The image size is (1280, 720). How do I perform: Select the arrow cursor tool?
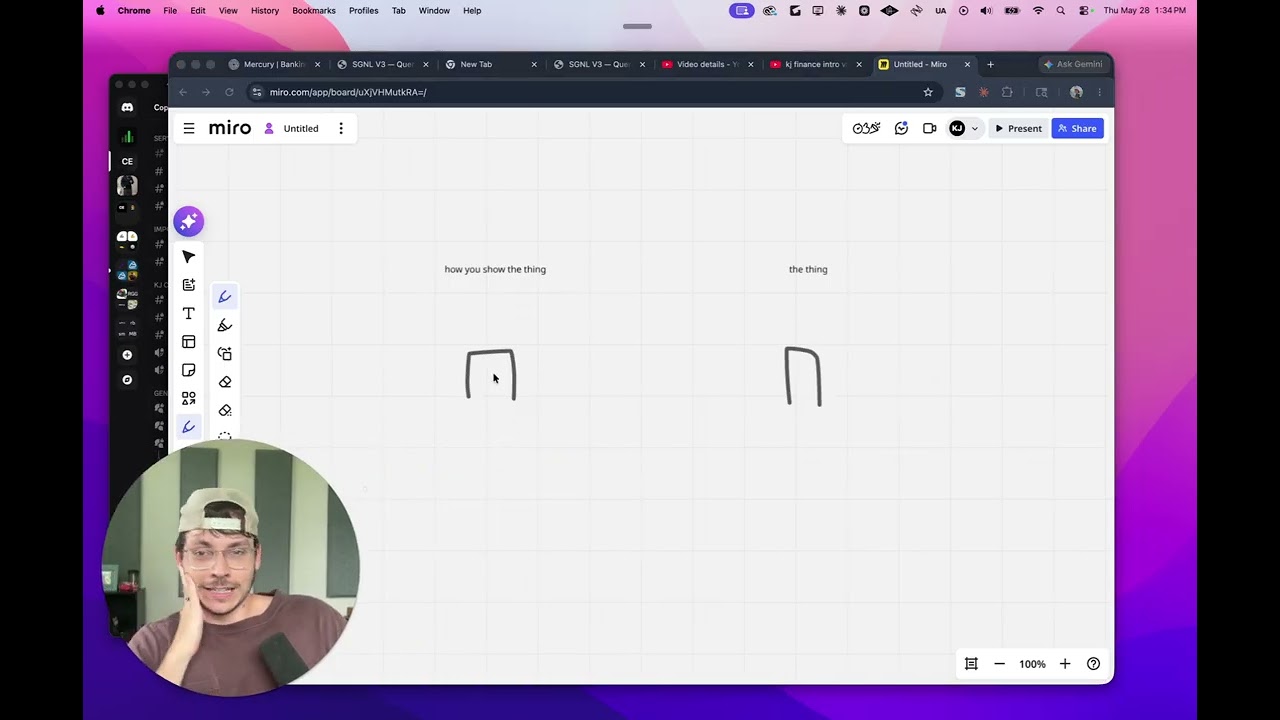point(188,257)
